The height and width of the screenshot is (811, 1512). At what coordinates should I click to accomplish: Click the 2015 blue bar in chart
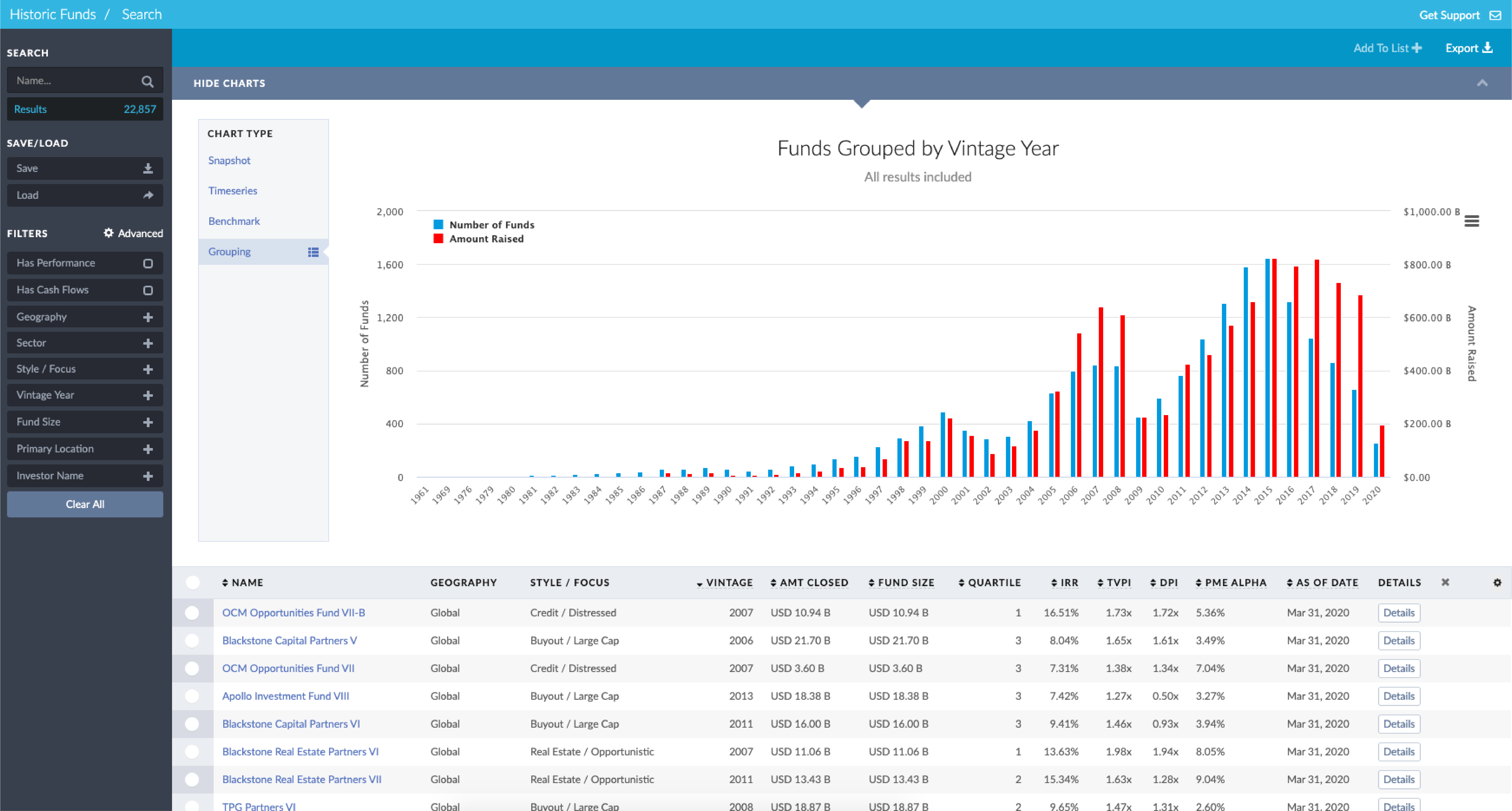(1268, 368)
